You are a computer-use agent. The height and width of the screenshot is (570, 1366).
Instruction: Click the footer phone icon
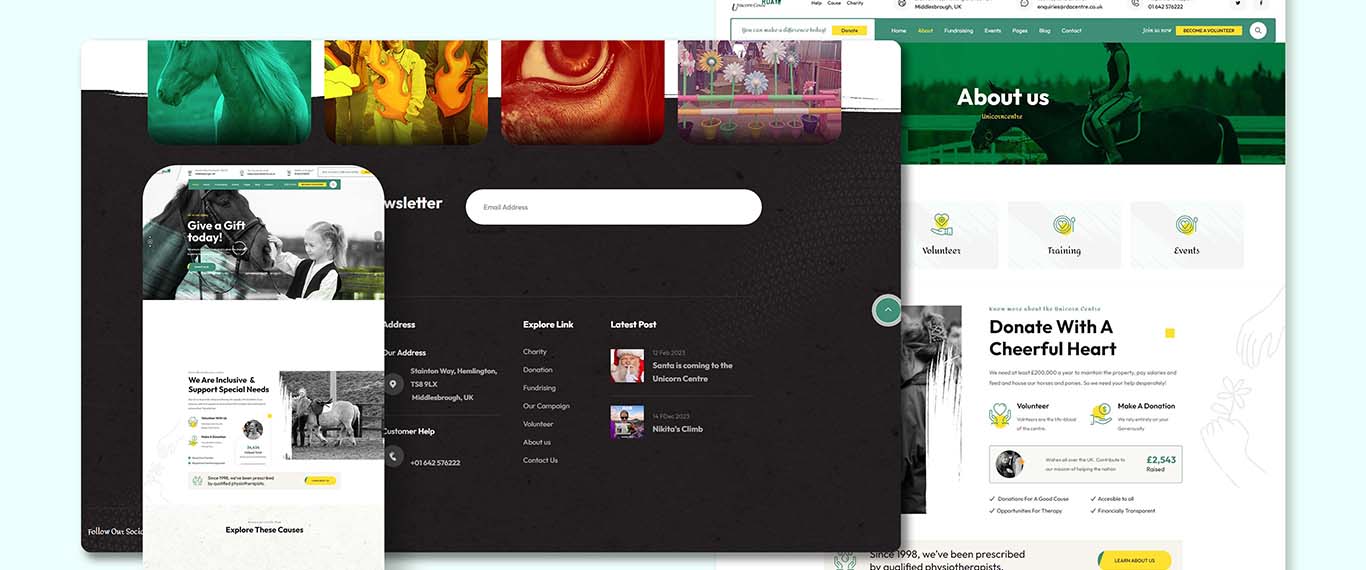pos(393,456)
